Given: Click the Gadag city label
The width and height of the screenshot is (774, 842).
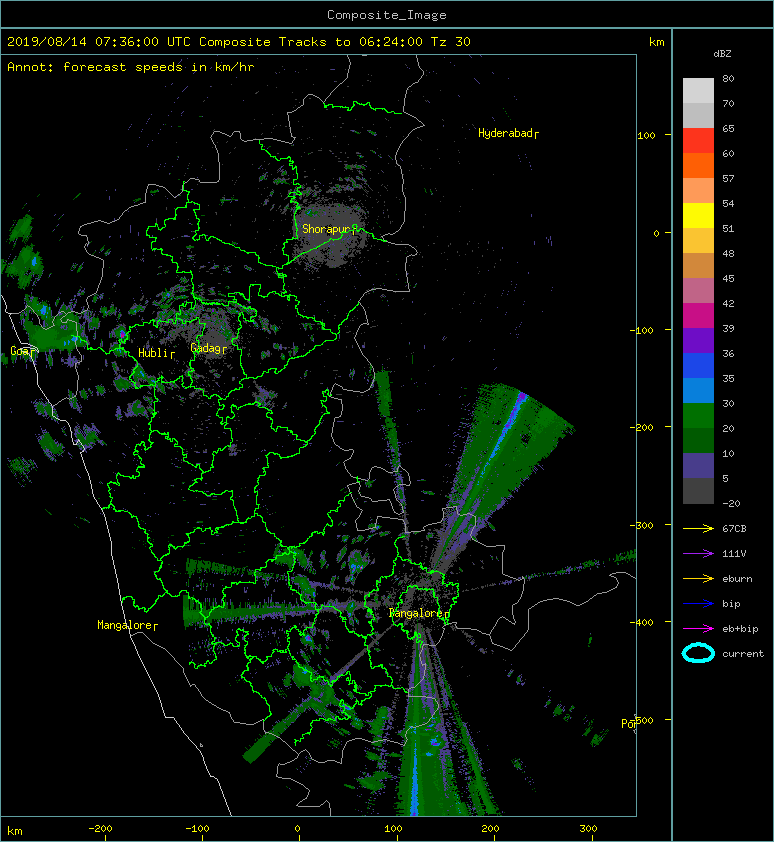Looking at the screenshot, I should click(208, 349).
